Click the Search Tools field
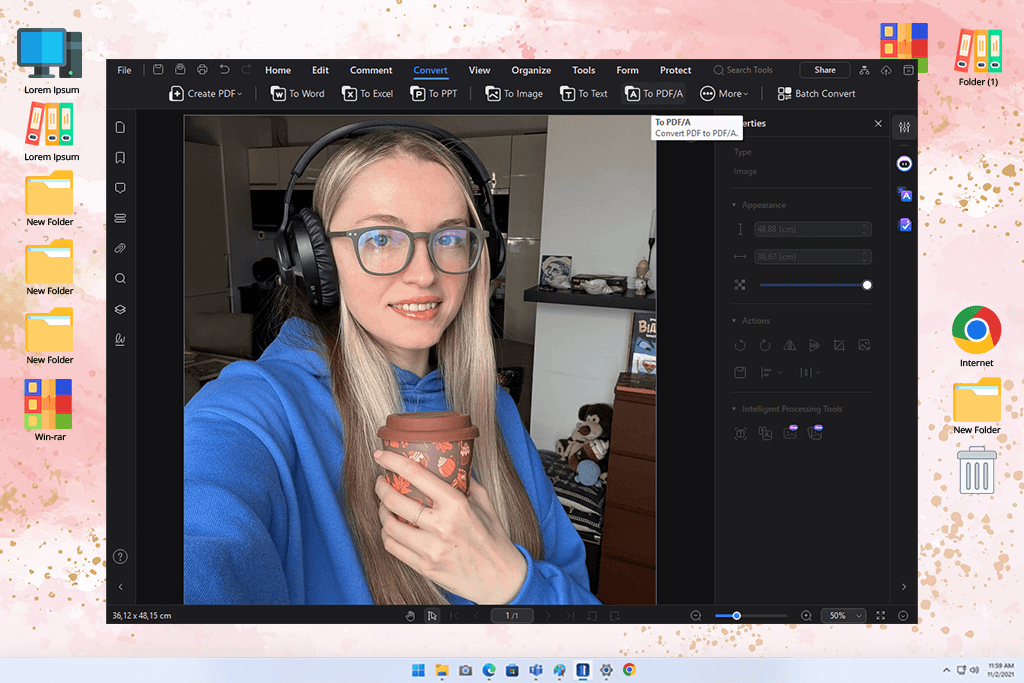Screen dimensions: 1024x683 [x=743, y=70]
